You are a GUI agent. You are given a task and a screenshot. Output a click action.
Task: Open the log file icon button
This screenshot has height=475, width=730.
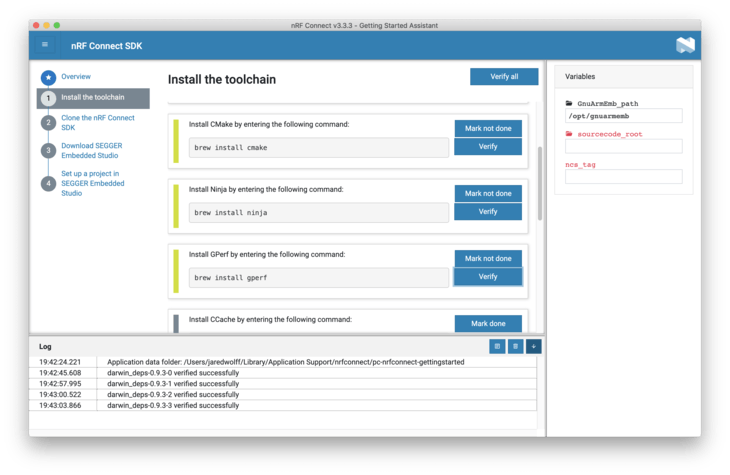point(497,346)
